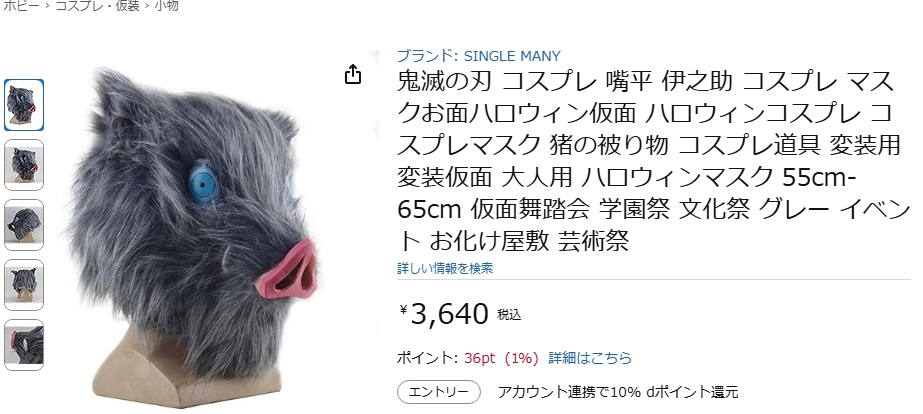Click the product title text
The width and height of the screenshot is (923, 414).
(x=653, y=161)
